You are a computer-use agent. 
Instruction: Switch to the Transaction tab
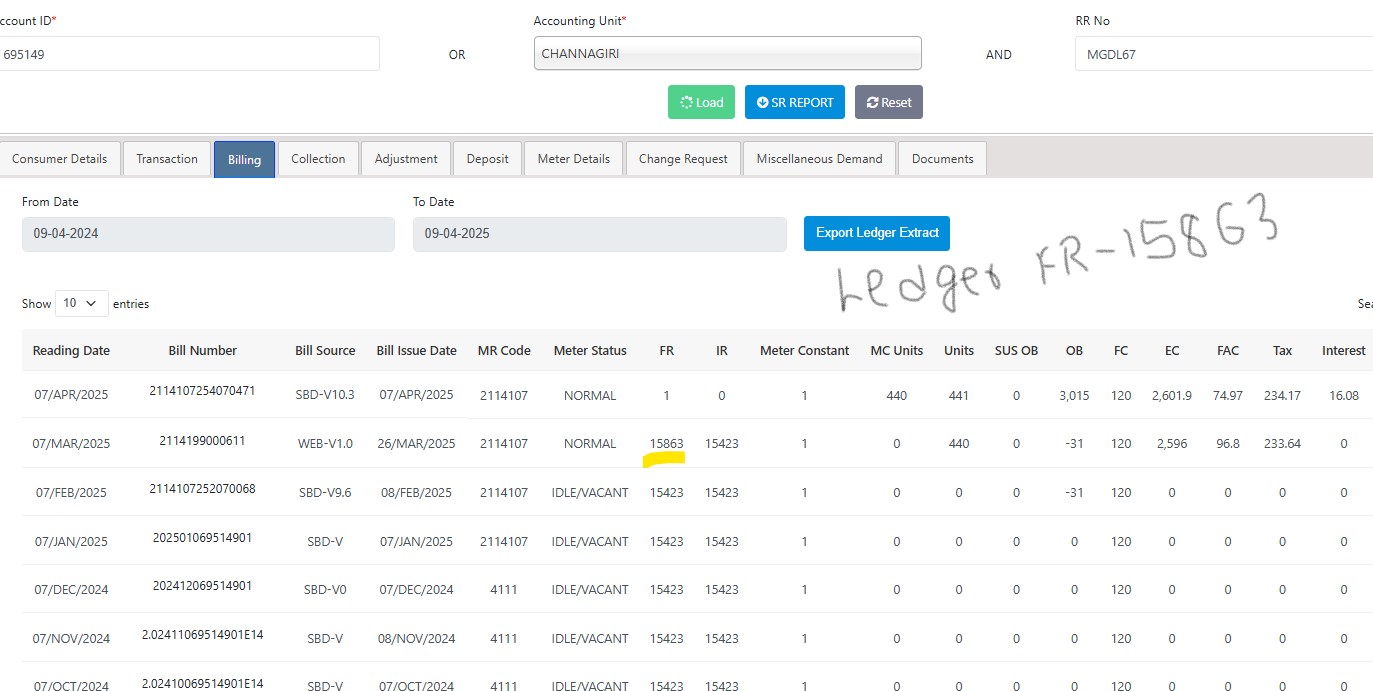pos(167,159)
